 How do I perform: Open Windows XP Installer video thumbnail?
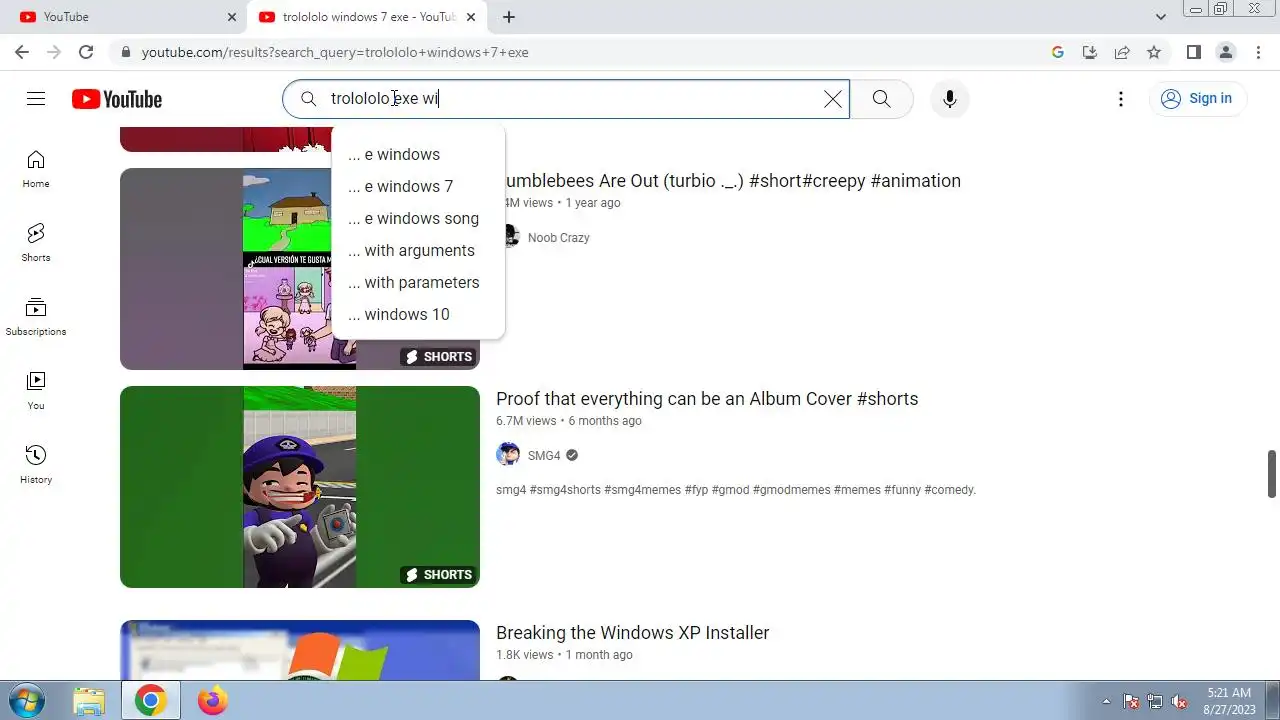click(300, 650)
